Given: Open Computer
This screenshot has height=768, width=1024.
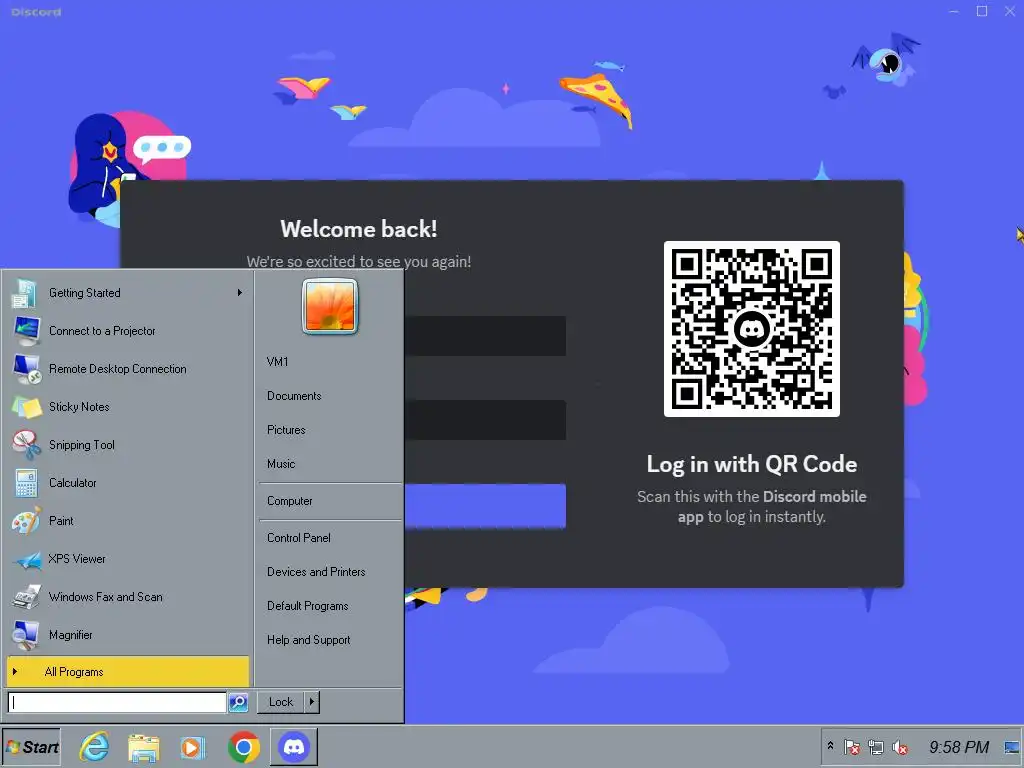Looking at the screenshot, I should (x=289, y=501).
